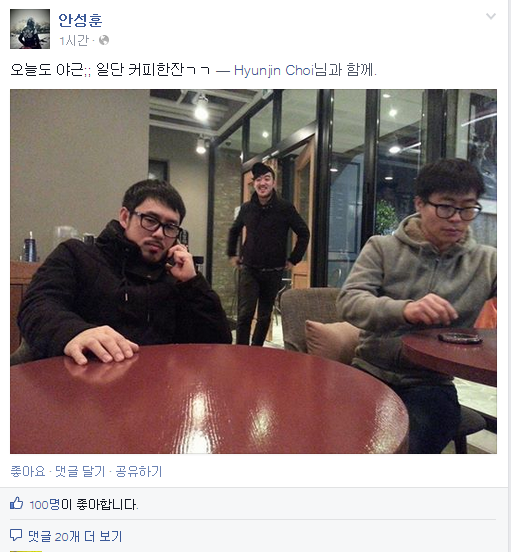Click the thumbs-up like icon
The height and width of the screenshot is (552, 511).
17,503
